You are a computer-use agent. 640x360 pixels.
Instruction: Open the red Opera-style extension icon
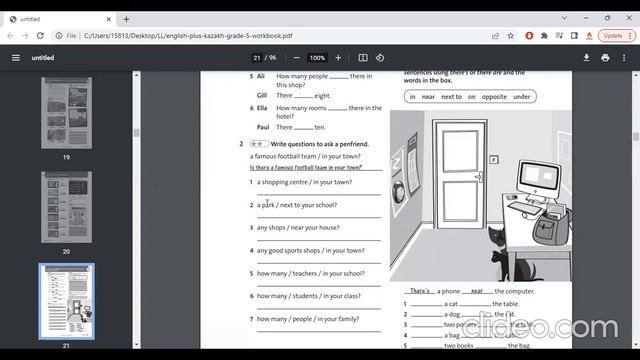529,36
